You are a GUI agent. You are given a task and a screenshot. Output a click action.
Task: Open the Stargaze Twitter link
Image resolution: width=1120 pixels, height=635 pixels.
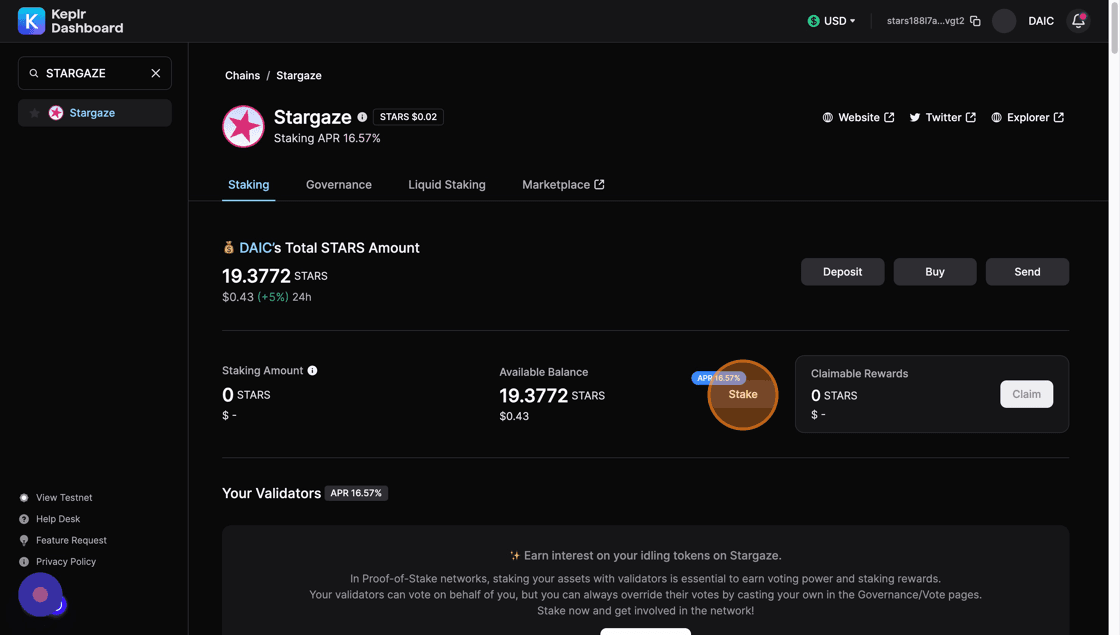tap(942, 118)
